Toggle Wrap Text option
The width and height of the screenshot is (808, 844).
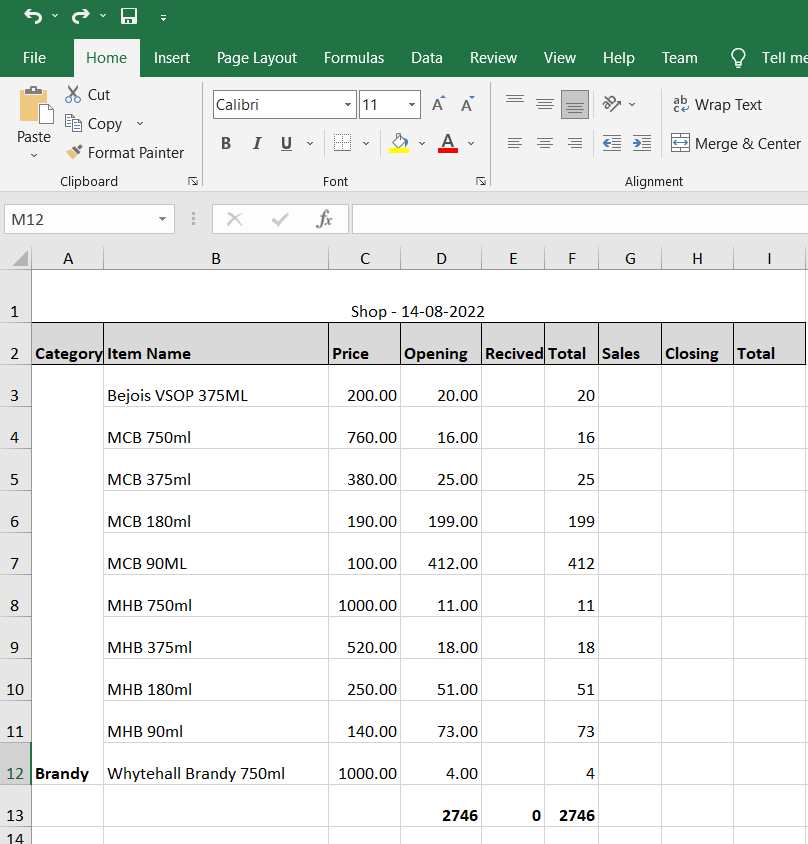pyautogui.click(x=716, y=104)
